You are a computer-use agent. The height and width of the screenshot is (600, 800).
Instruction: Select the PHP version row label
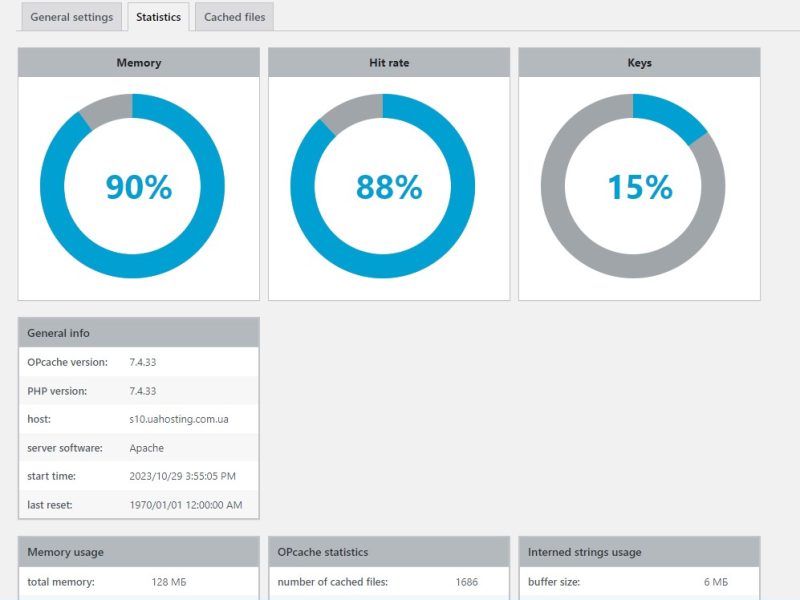(x=57, y=391)
